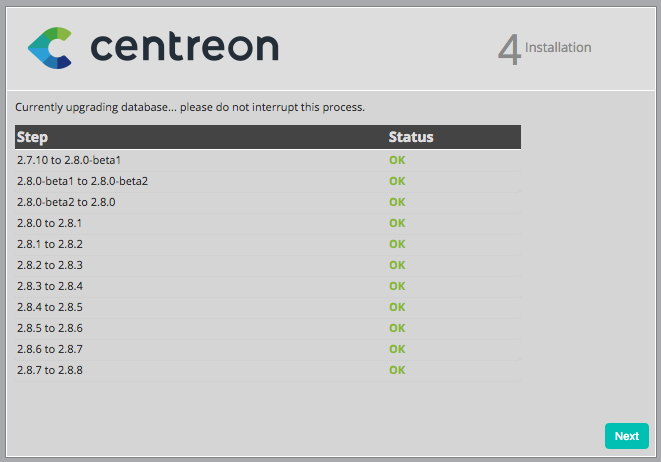Viewport: 661px width, 462px height.
Task: Click the centreon wordmark text
Action: click(184, 47)
